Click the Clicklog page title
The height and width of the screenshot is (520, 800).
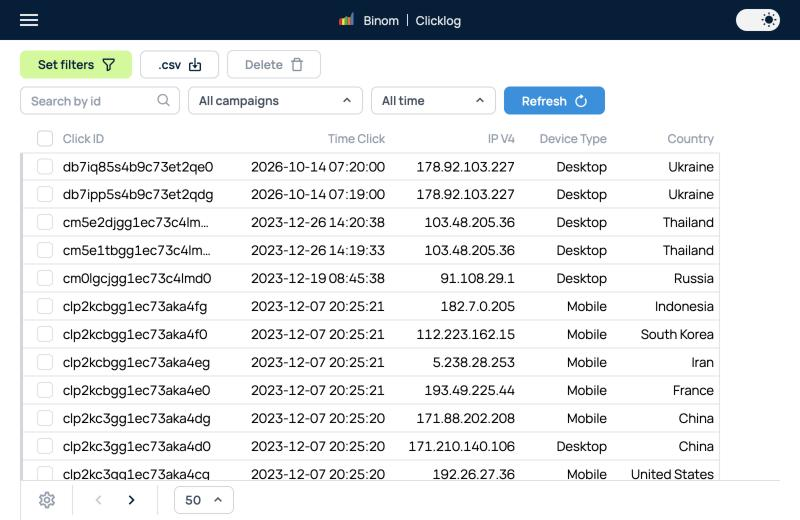pyautogui.click(x=438, y=21)
